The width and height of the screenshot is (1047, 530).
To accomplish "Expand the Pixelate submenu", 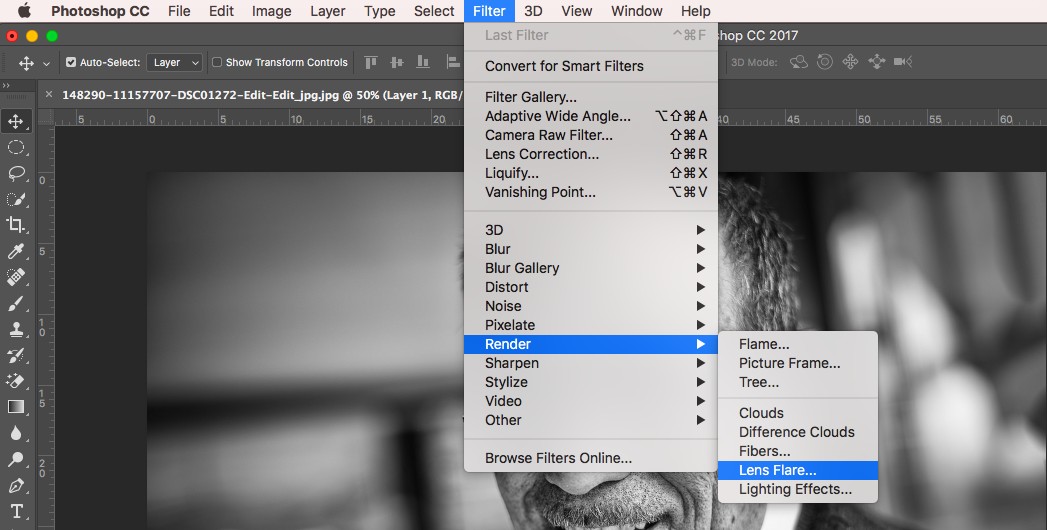I will pos(591,325).
